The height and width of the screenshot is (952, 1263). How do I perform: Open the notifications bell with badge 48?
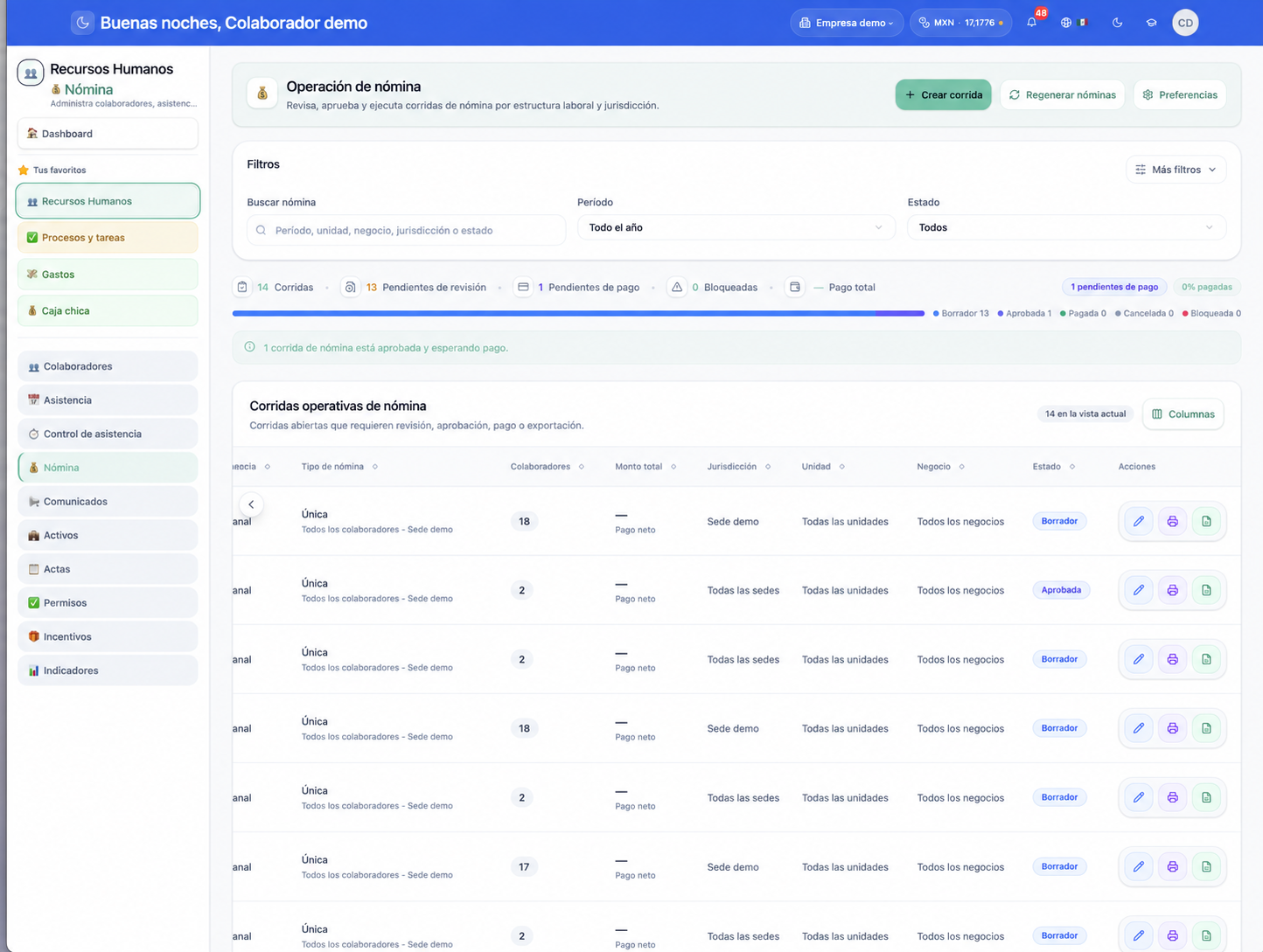tap(1032, 23)
